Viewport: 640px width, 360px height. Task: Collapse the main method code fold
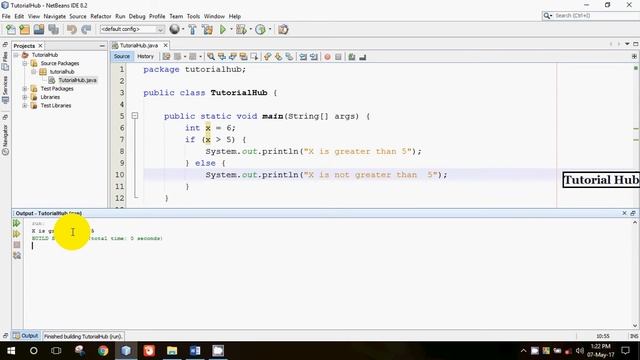[135, 116]
